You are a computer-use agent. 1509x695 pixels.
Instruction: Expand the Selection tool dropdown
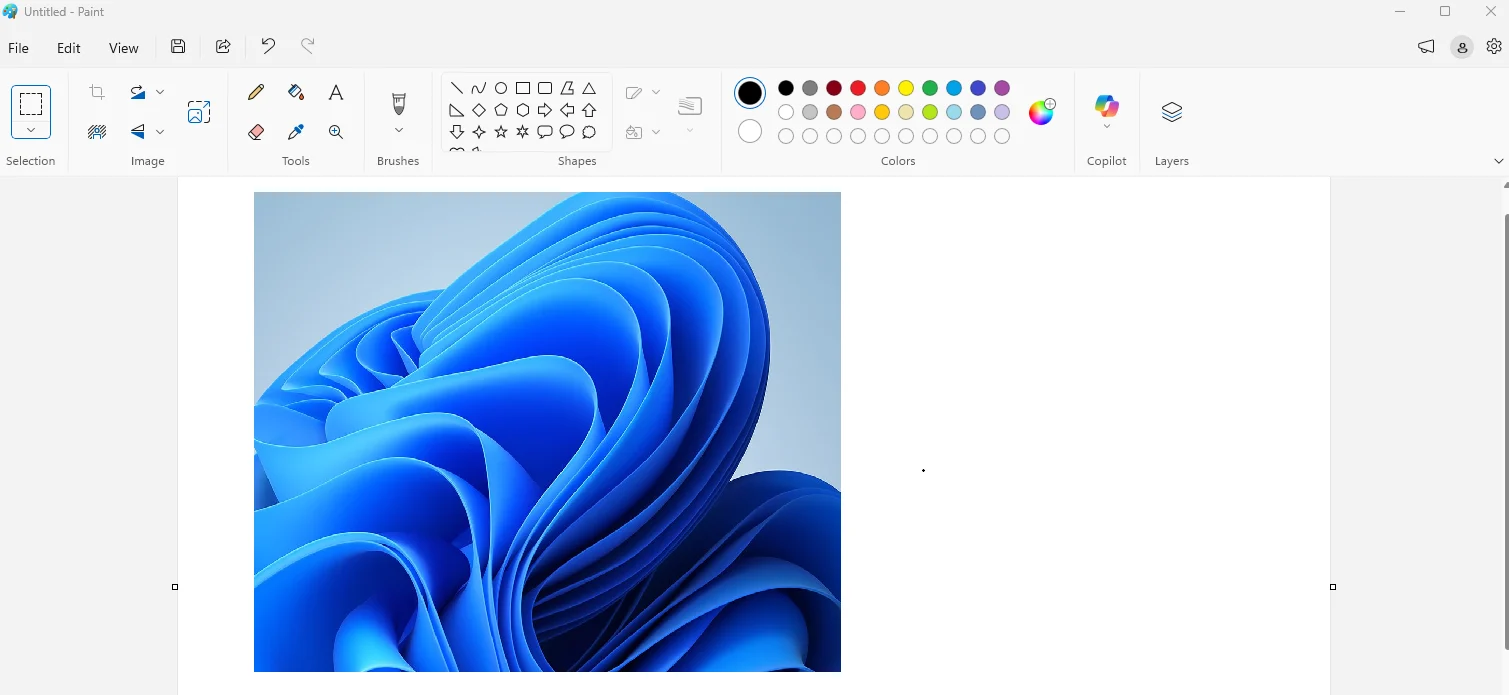pyautogui.click(x=31, y=130)
